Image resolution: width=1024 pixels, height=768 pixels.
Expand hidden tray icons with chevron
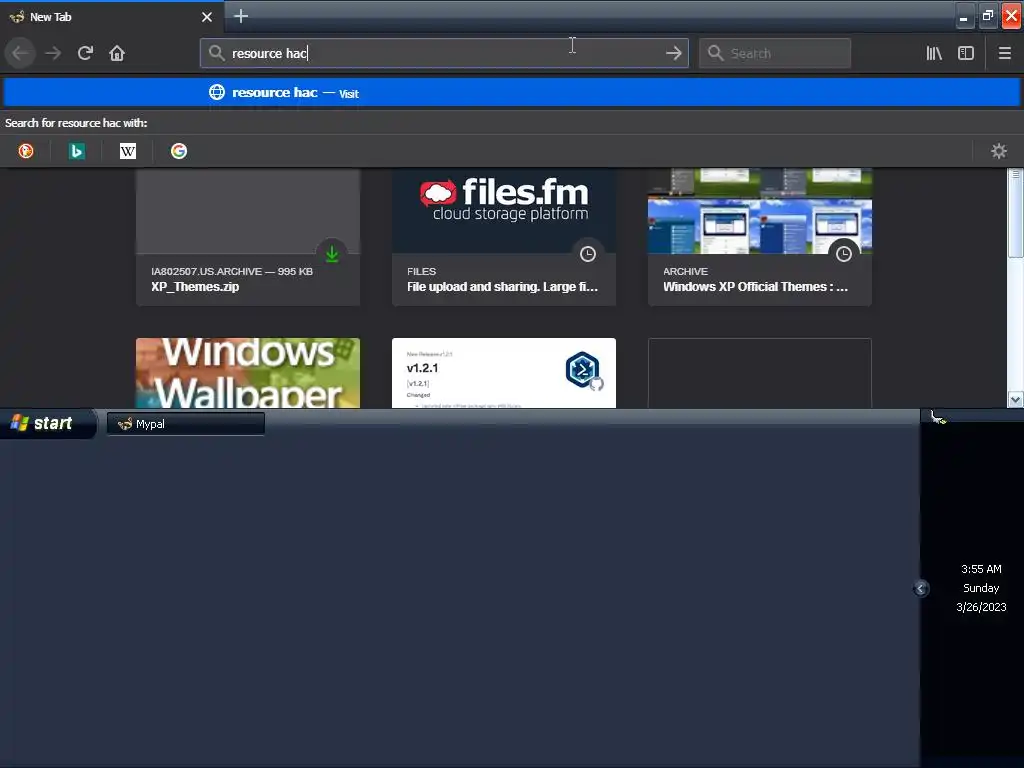(921, 588)
